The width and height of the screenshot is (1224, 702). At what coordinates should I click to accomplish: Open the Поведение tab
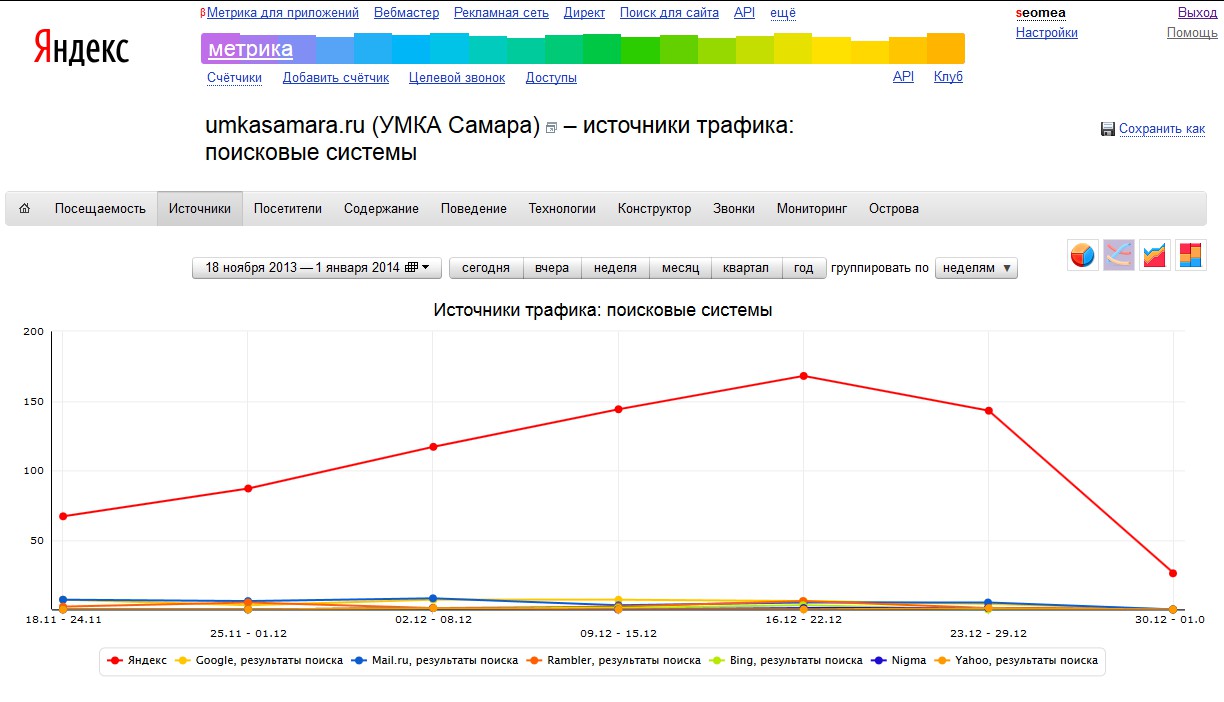pyautogui.click(x=474, y=208)
